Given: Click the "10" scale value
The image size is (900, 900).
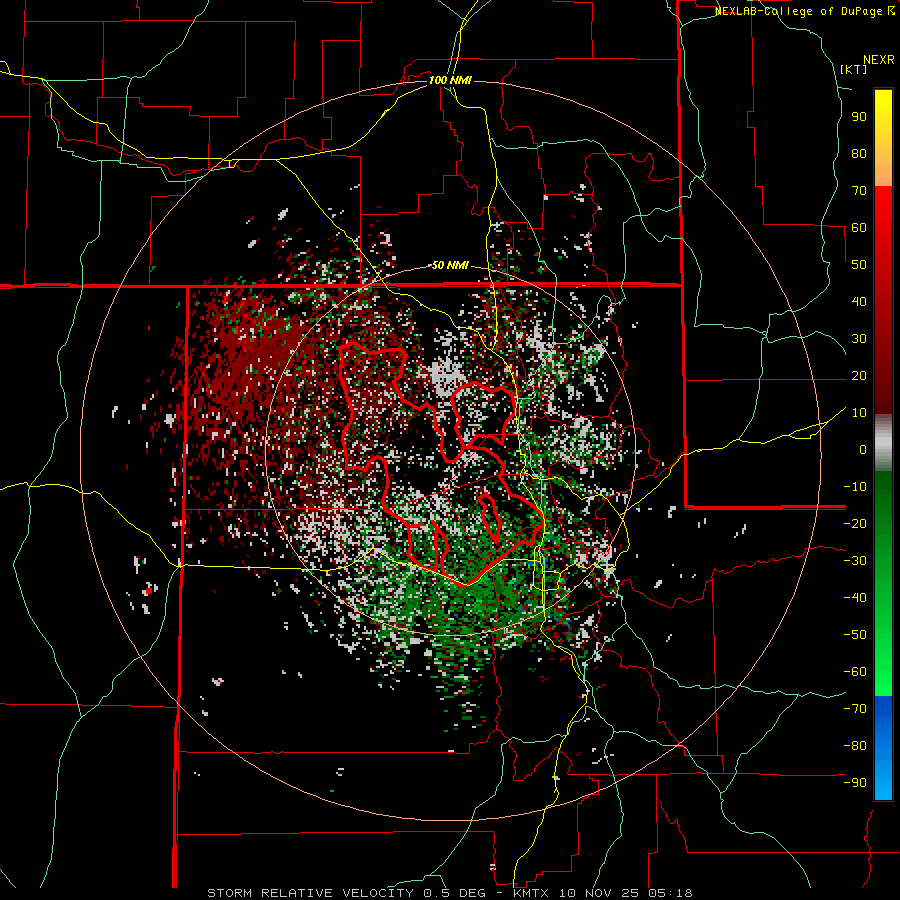Looking at the screenshot, I should pyautogui.click(x=859, y=413).
